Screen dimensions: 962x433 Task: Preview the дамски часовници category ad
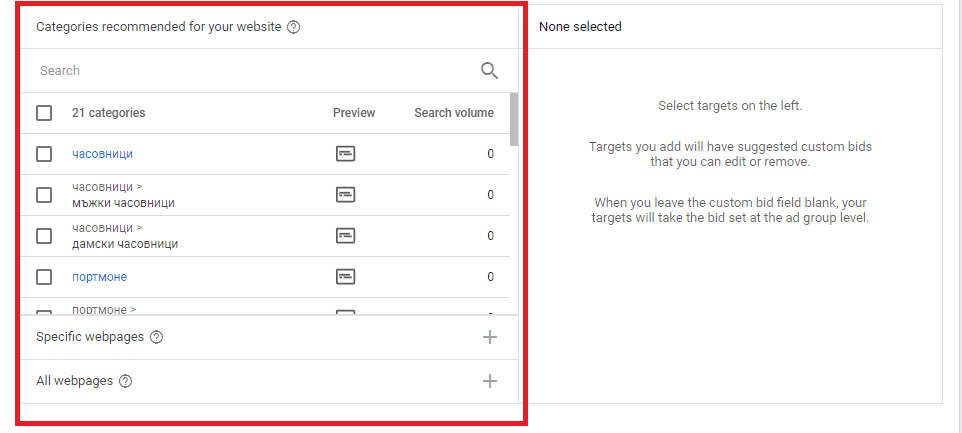(x=345, y=236)
